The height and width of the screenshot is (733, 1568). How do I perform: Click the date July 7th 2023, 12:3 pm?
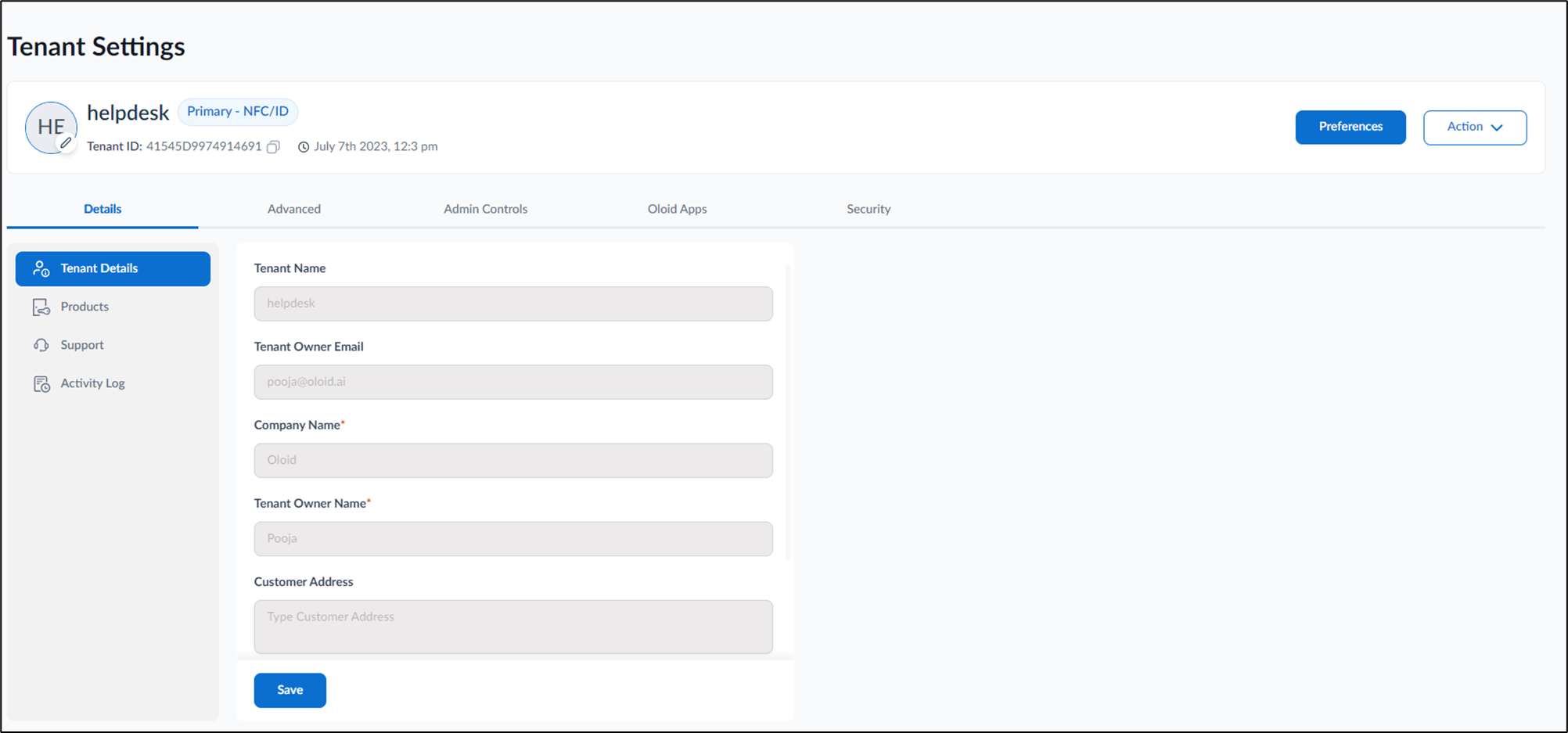click(x=376, y=146)
